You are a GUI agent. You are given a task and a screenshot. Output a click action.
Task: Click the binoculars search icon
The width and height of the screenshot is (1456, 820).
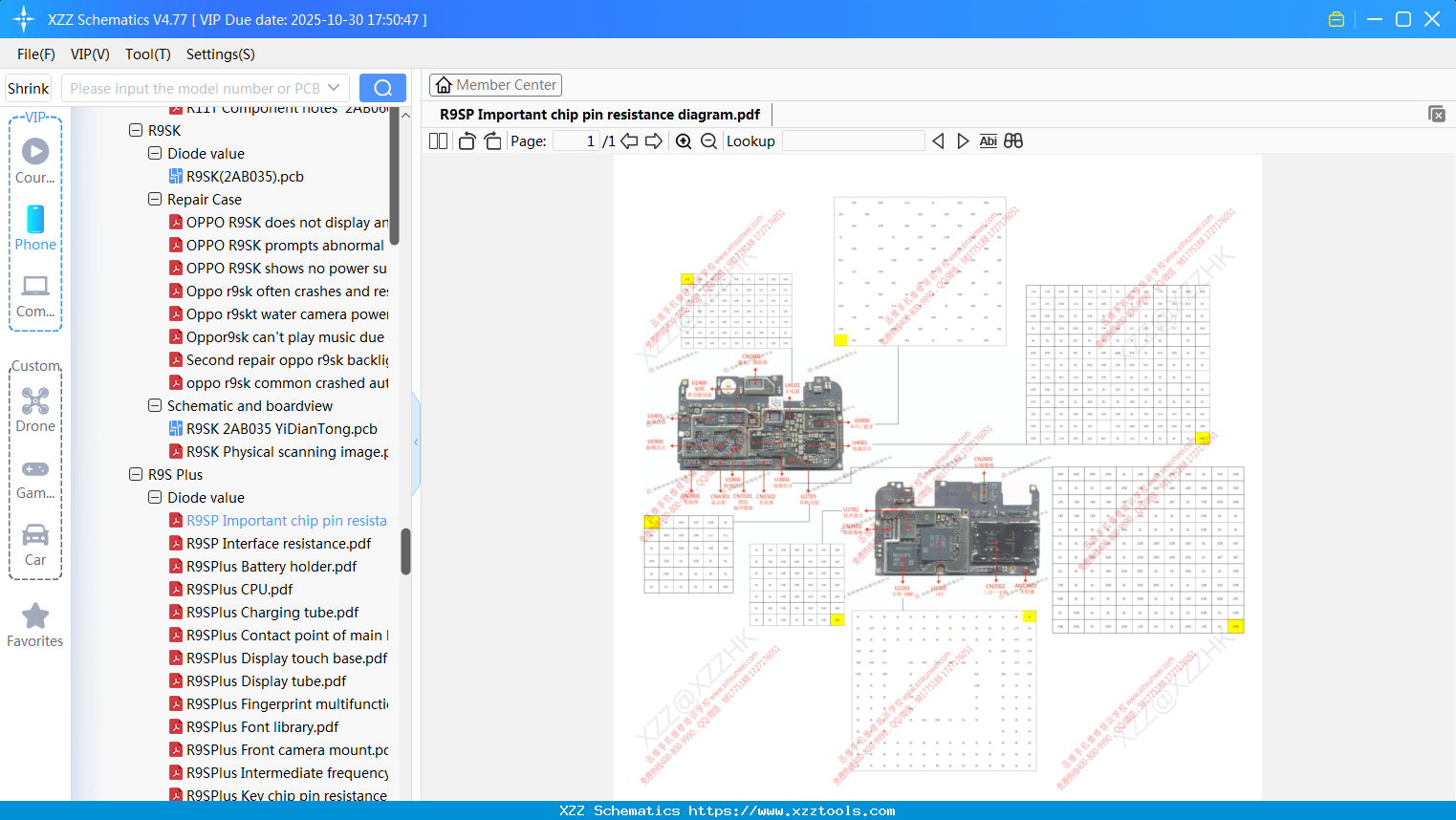(1013, 141)
